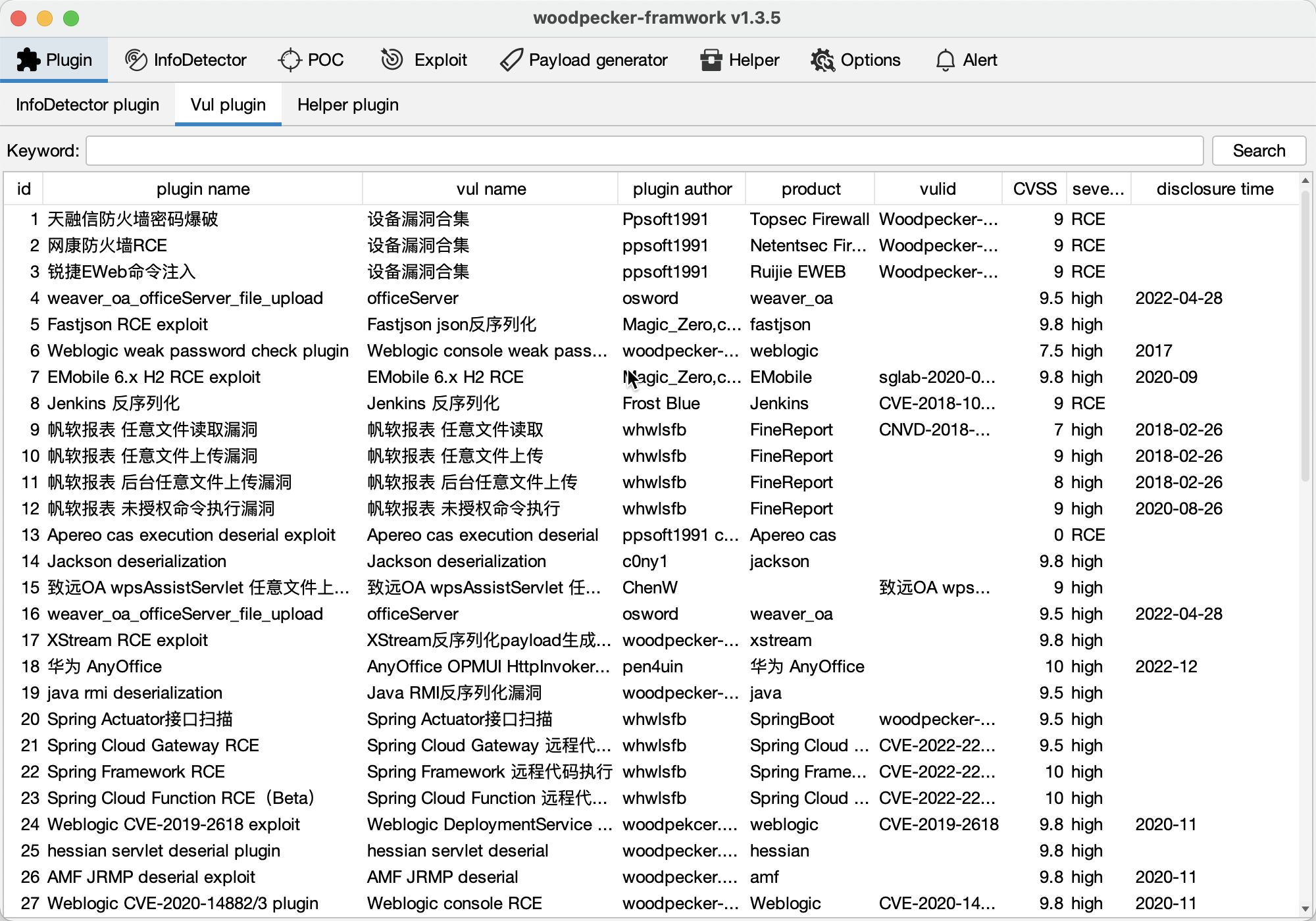Image resolution: width=1316 pixels, height=921 pixels.
Task: Open the Payload generator tool
Action: point(583,60)
